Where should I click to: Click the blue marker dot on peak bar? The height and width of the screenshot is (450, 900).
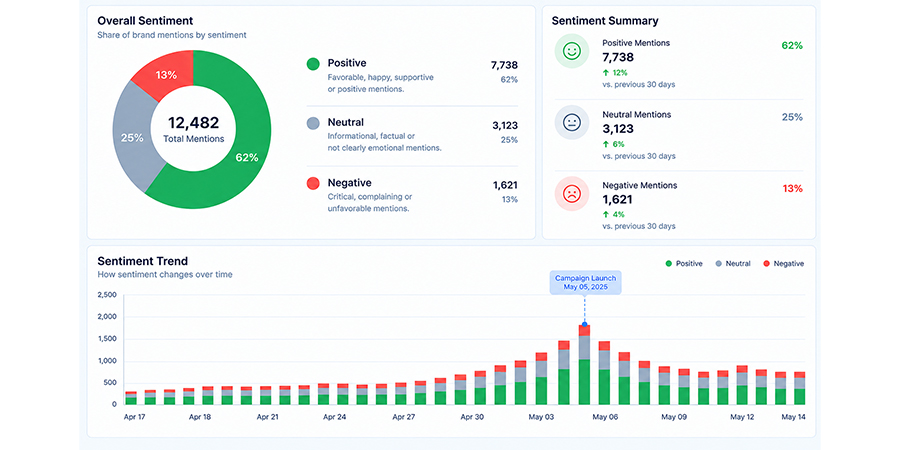pyautogui.click(x=584, y=324)
